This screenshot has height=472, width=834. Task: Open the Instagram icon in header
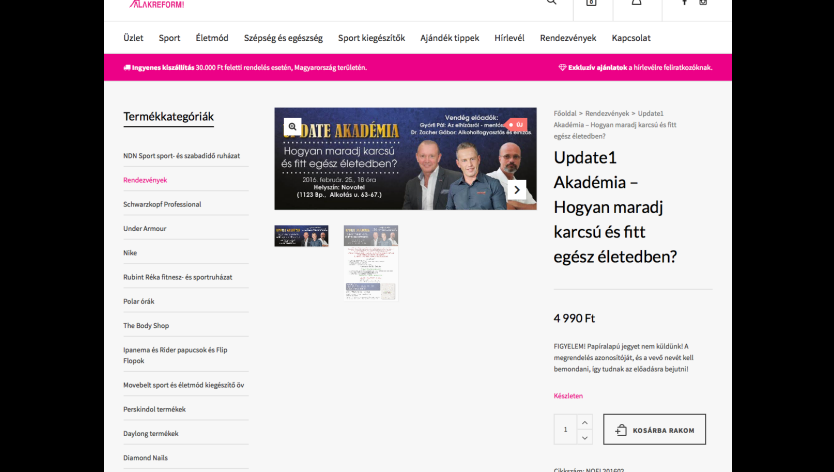click(703, 3)
